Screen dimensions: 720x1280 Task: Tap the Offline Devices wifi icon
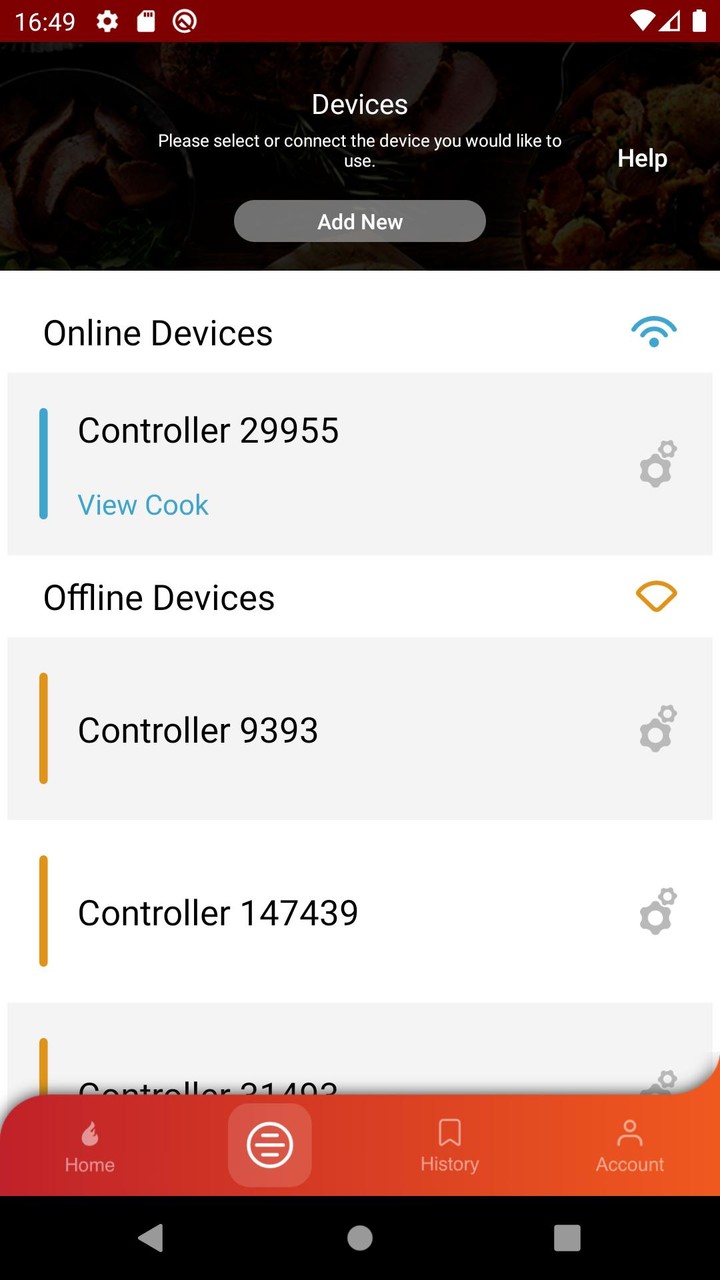[x=656, y=597]
